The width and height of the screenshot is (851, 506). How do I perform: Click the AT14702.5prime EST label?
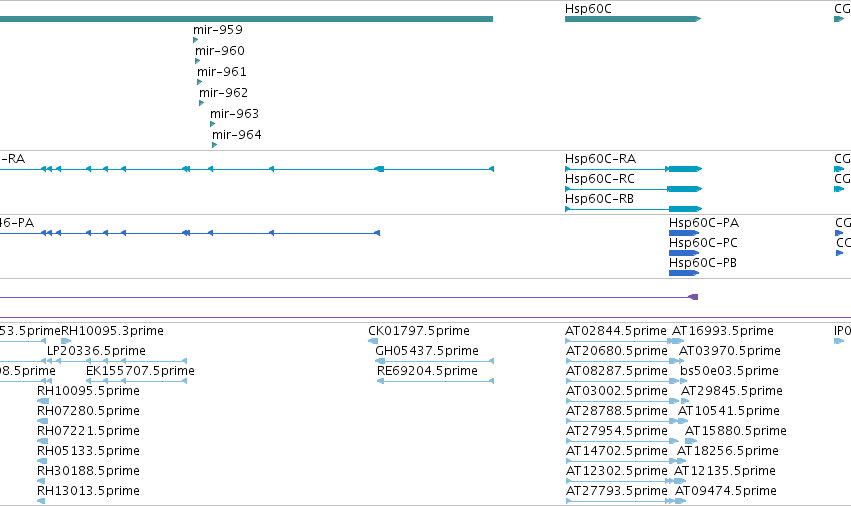pyautogui.click(x=617, y=451)
